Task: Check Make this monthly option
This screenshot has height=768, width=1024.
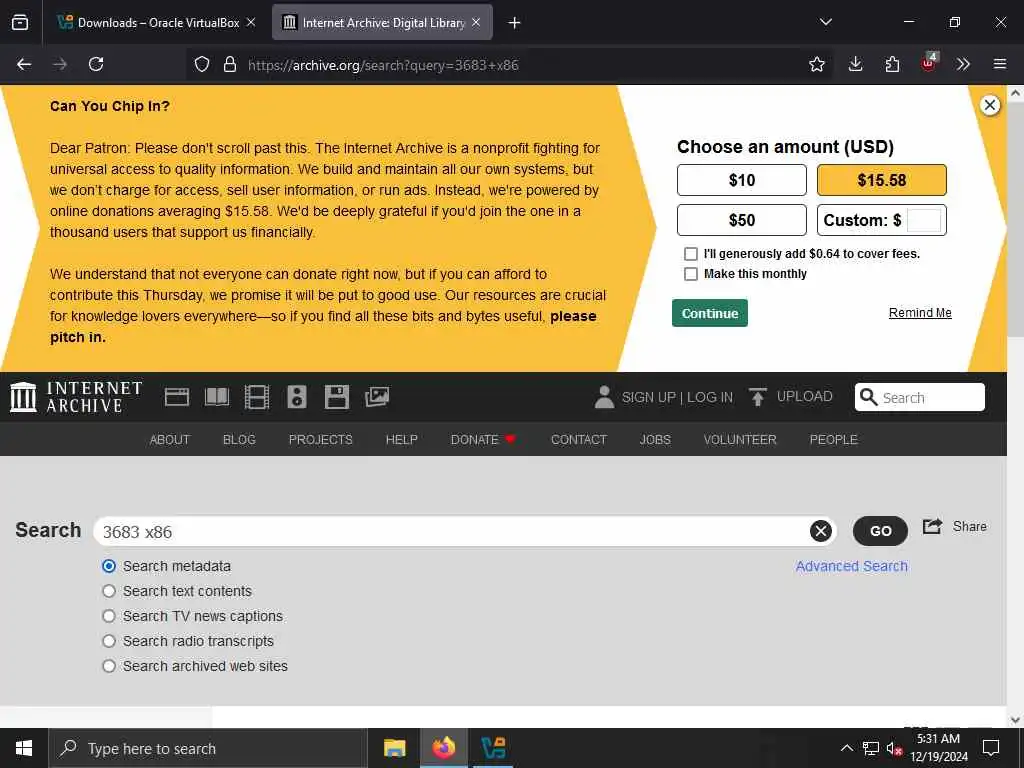Action: pyautogui.click(x=691, y=274)
